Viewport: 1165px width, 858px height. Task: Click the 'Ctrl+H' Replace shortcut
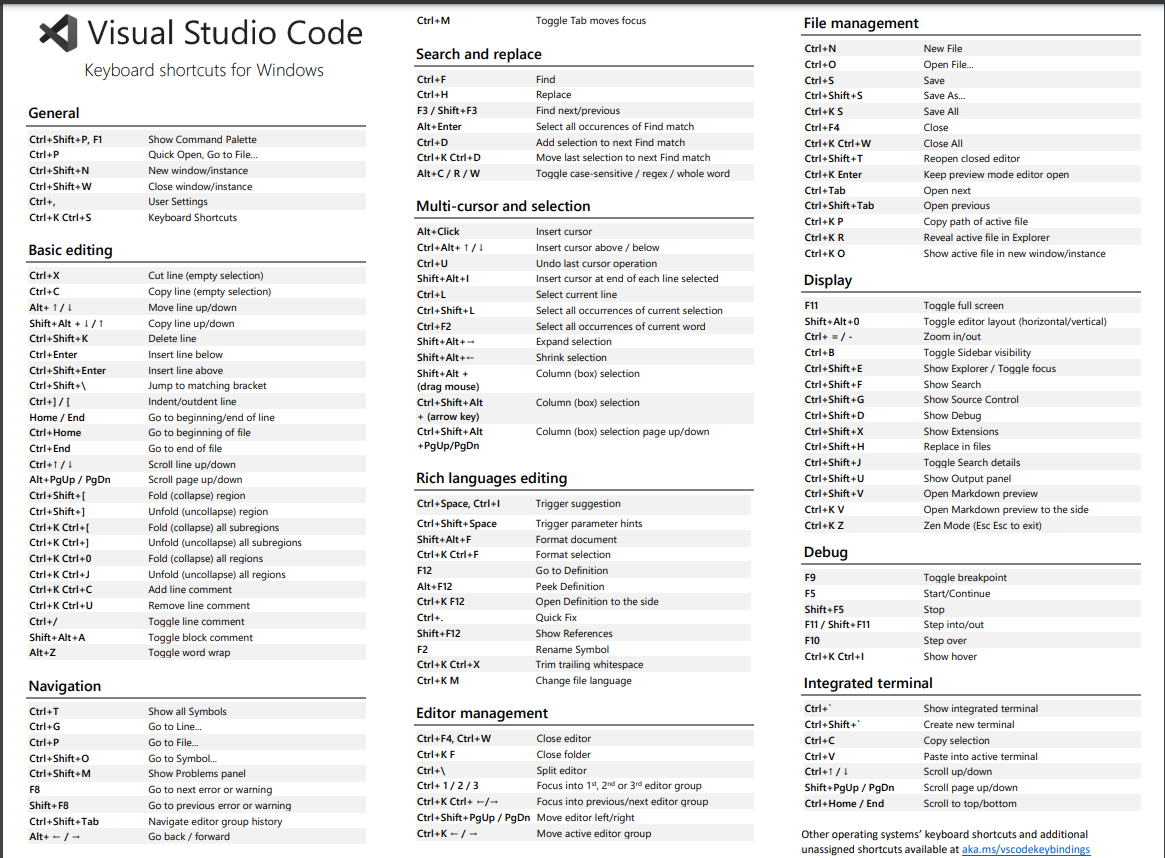tap(432, 95)
